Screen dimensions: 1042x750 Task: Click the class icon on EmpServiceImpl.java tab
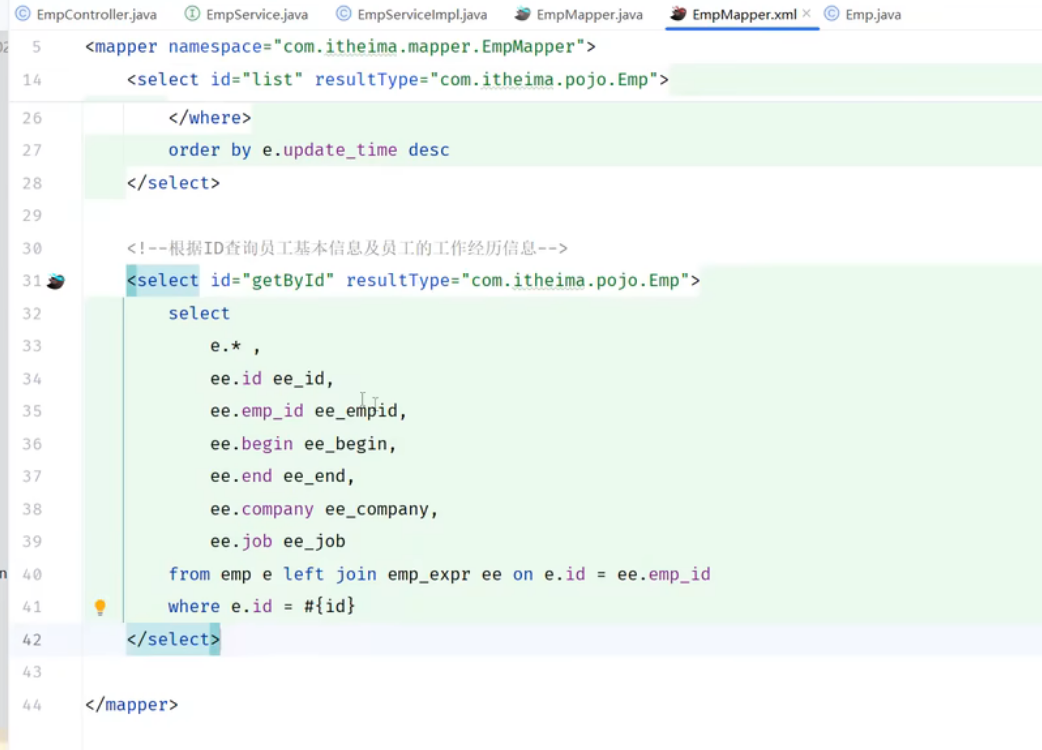point(344,14)
